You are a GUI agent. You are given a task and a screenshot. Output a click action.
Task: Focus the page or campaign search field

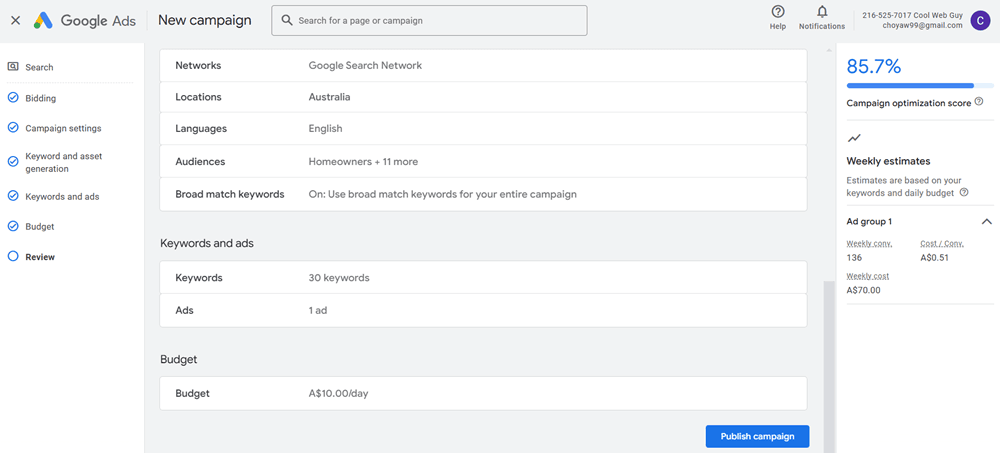[435, 20]
